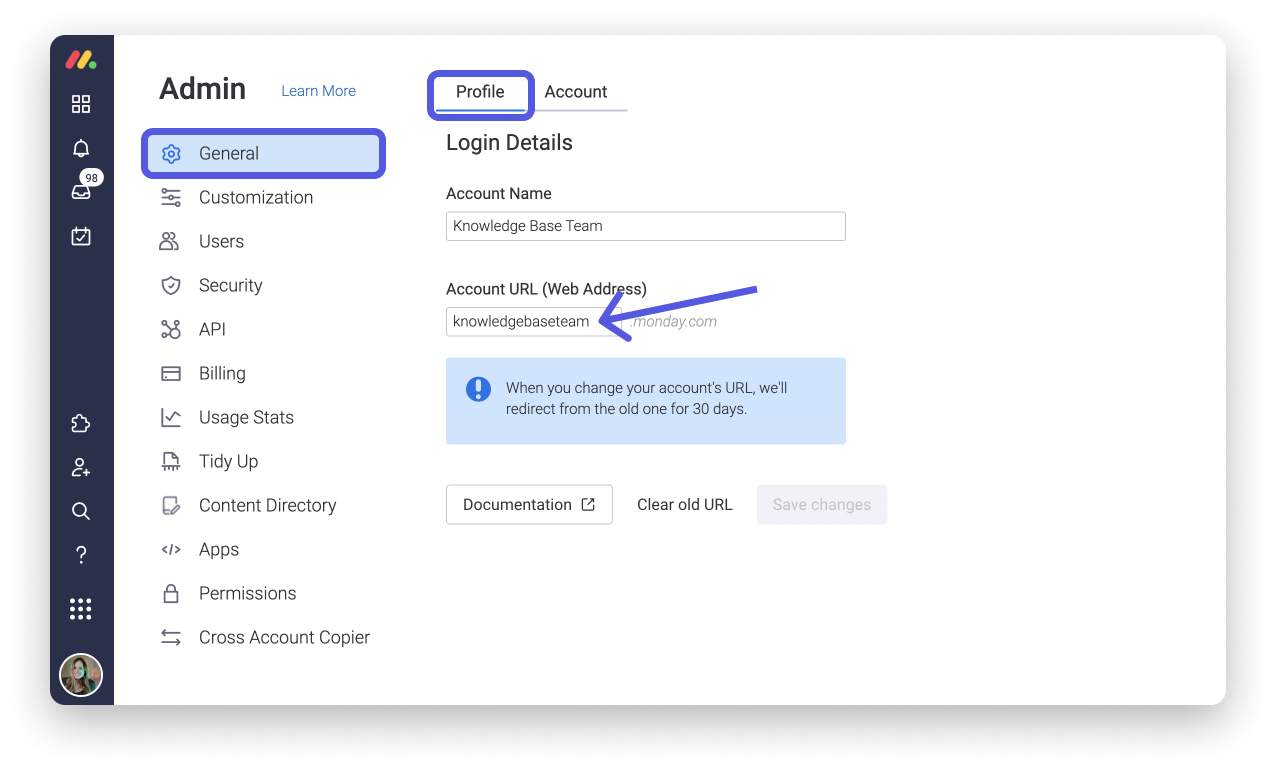Click invite members person-plus icon

click(x=81, y=467)
